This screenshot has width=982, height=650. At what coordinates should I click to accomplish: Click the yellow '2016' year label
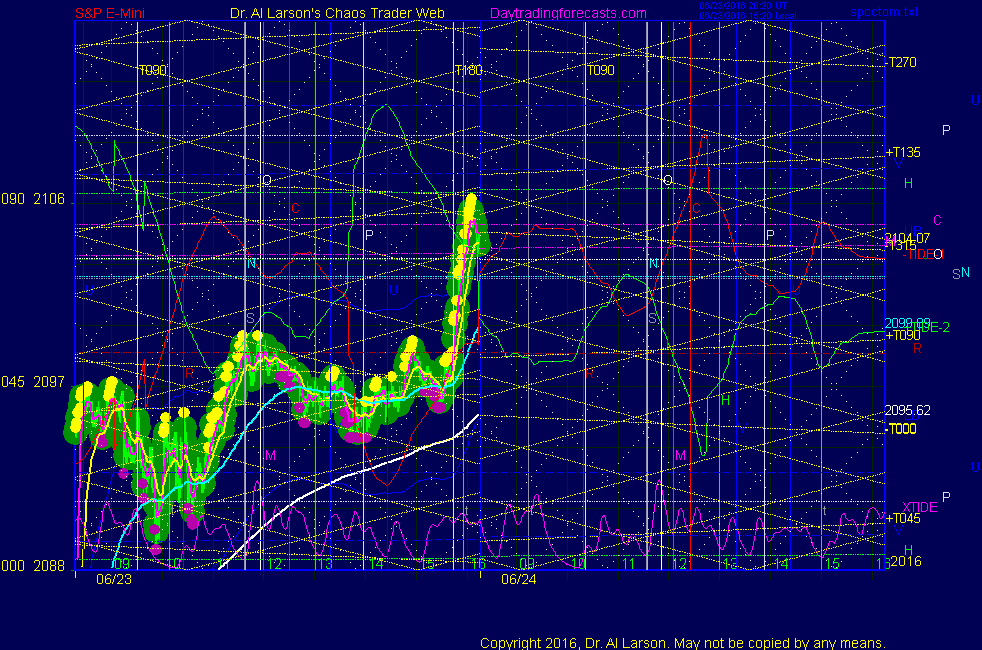[x=906, y=561]
